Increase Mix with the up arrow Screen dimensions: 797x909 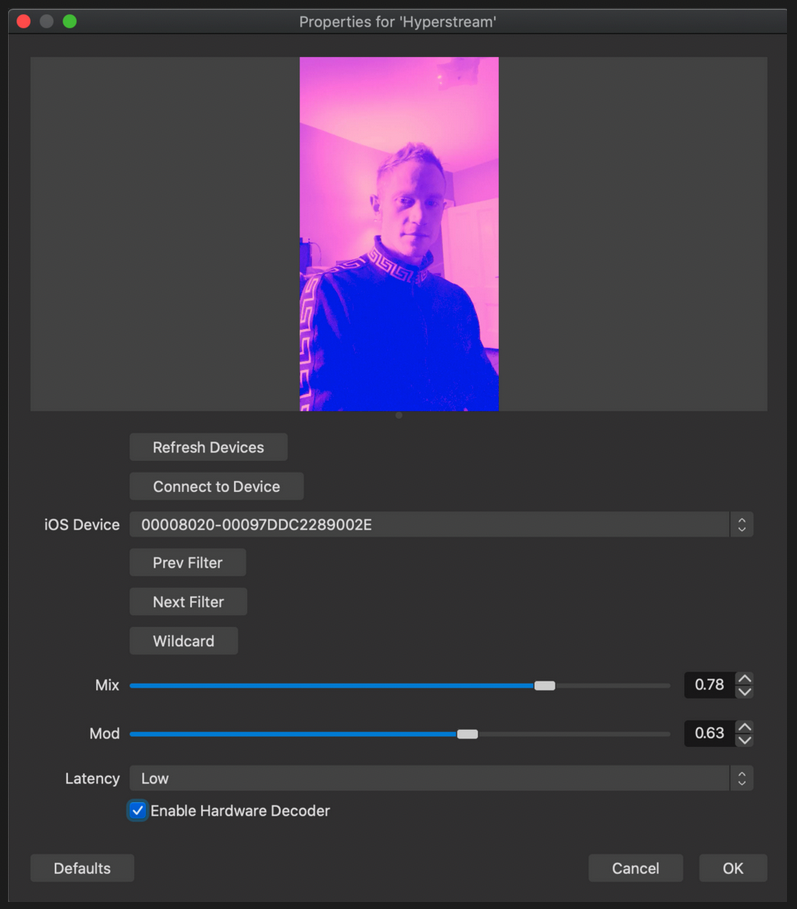(x=744, y=679)
